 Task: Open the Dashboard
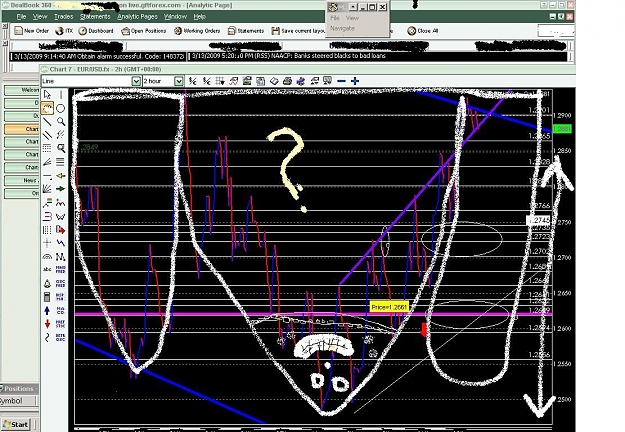click(x=96, y=31)
